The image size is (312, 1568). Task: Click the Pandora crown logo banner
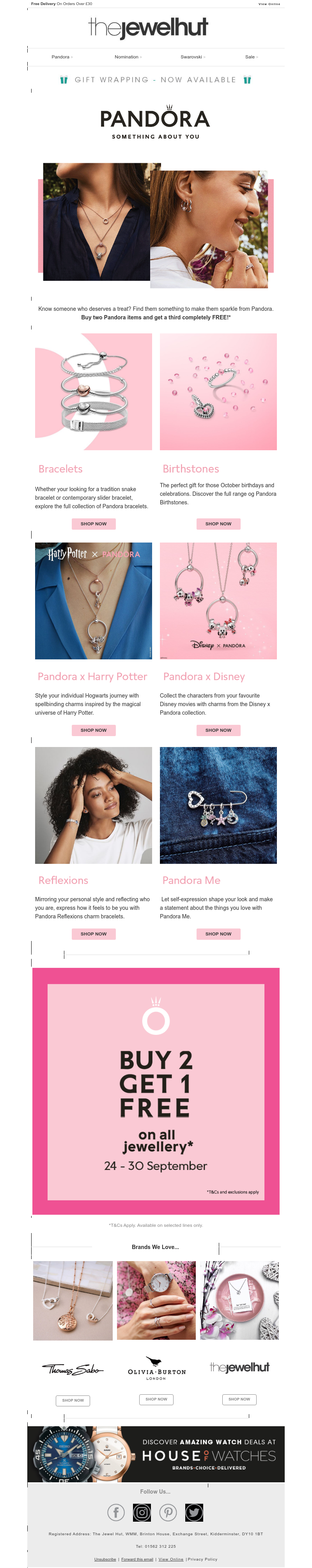[155, 122]
